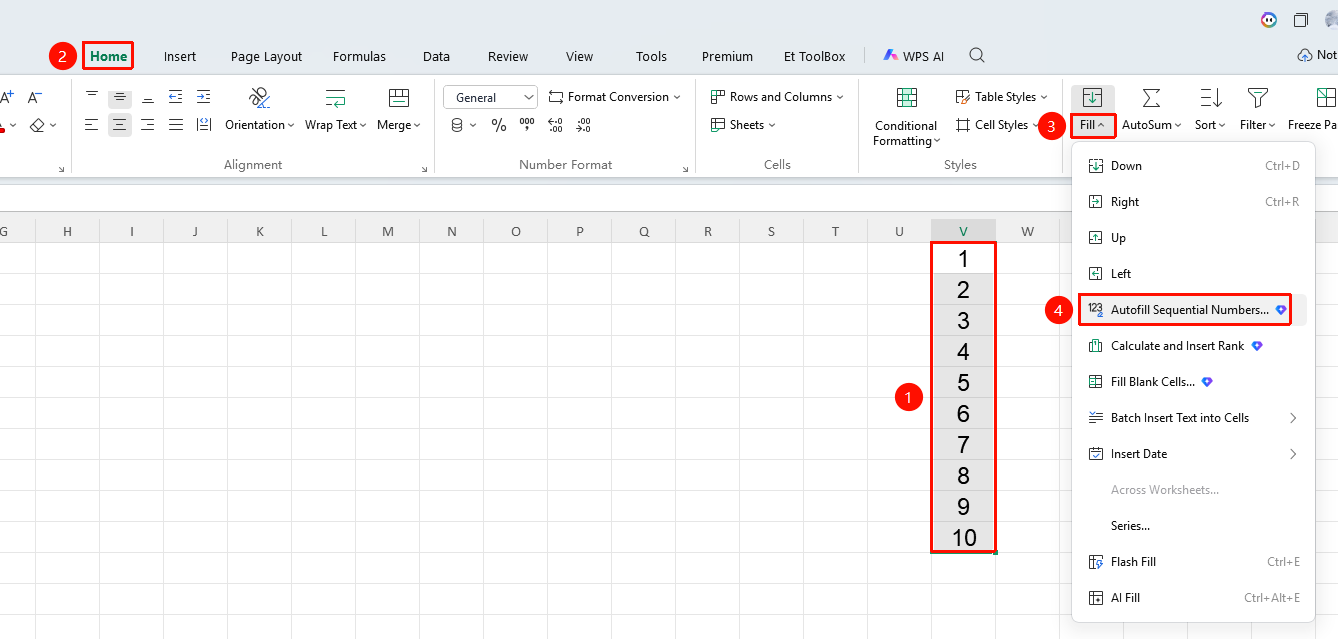Viewport: 1338px width, 639px height.
Task: Open the Table Styles dropdown
Action: tap(1002, 97)
